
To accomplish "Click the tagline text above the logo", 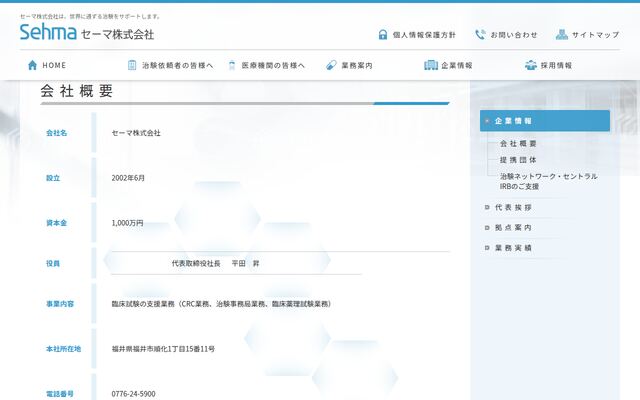I will pyautogui.click(x=90, y=16).
